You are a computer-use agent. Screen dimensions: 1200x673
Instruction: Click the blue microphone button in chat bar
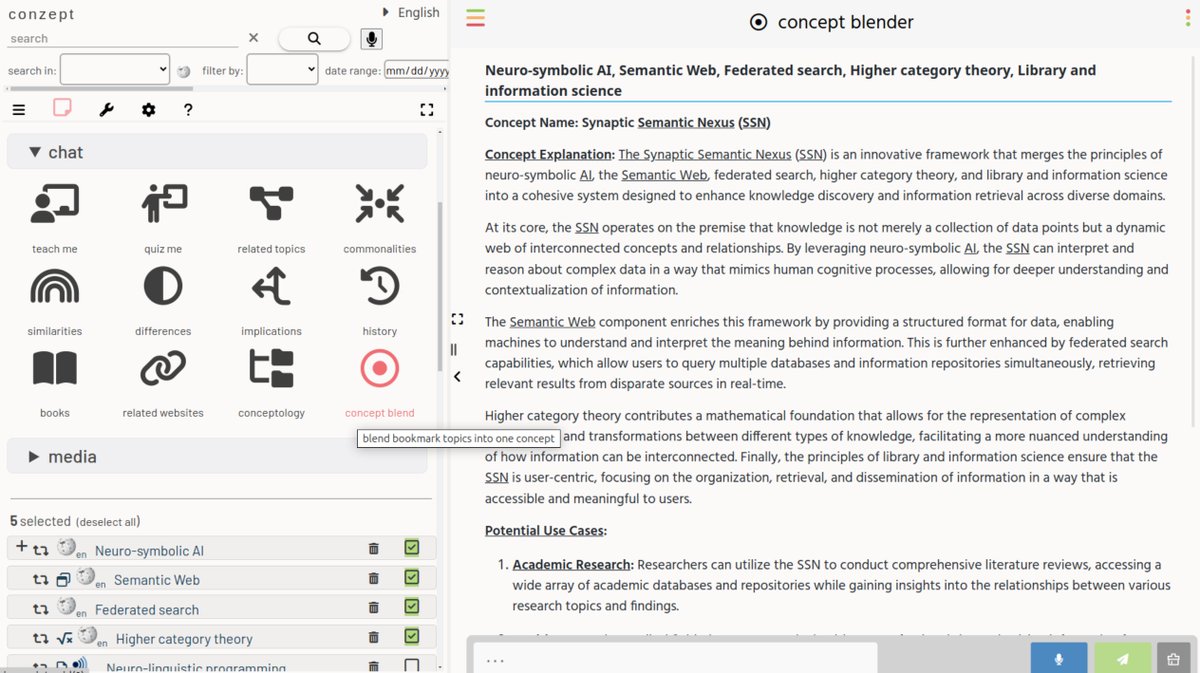click(x=1059, y=659)
